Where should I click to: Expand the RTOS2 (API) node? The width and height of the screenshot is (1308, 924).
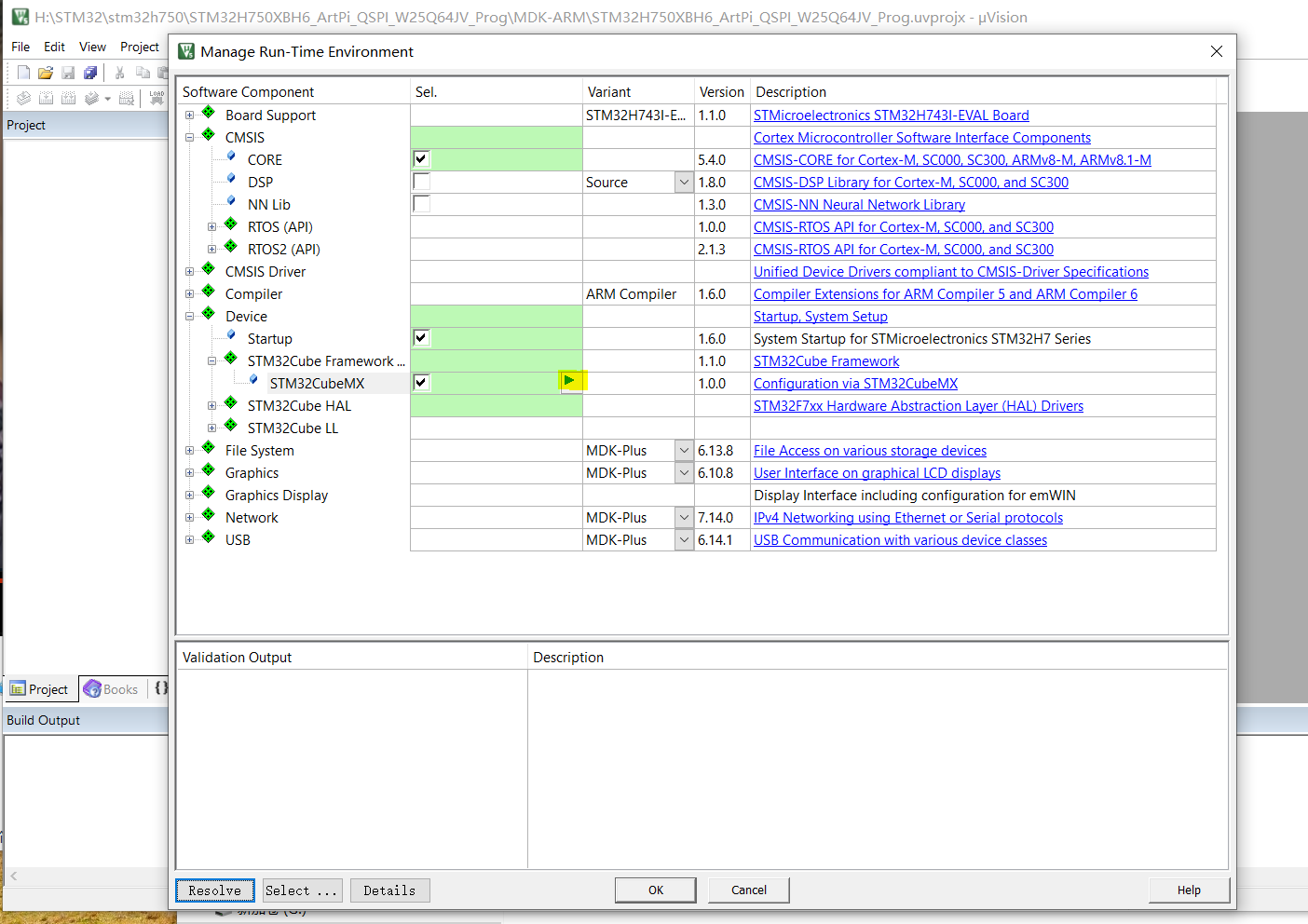212,250
